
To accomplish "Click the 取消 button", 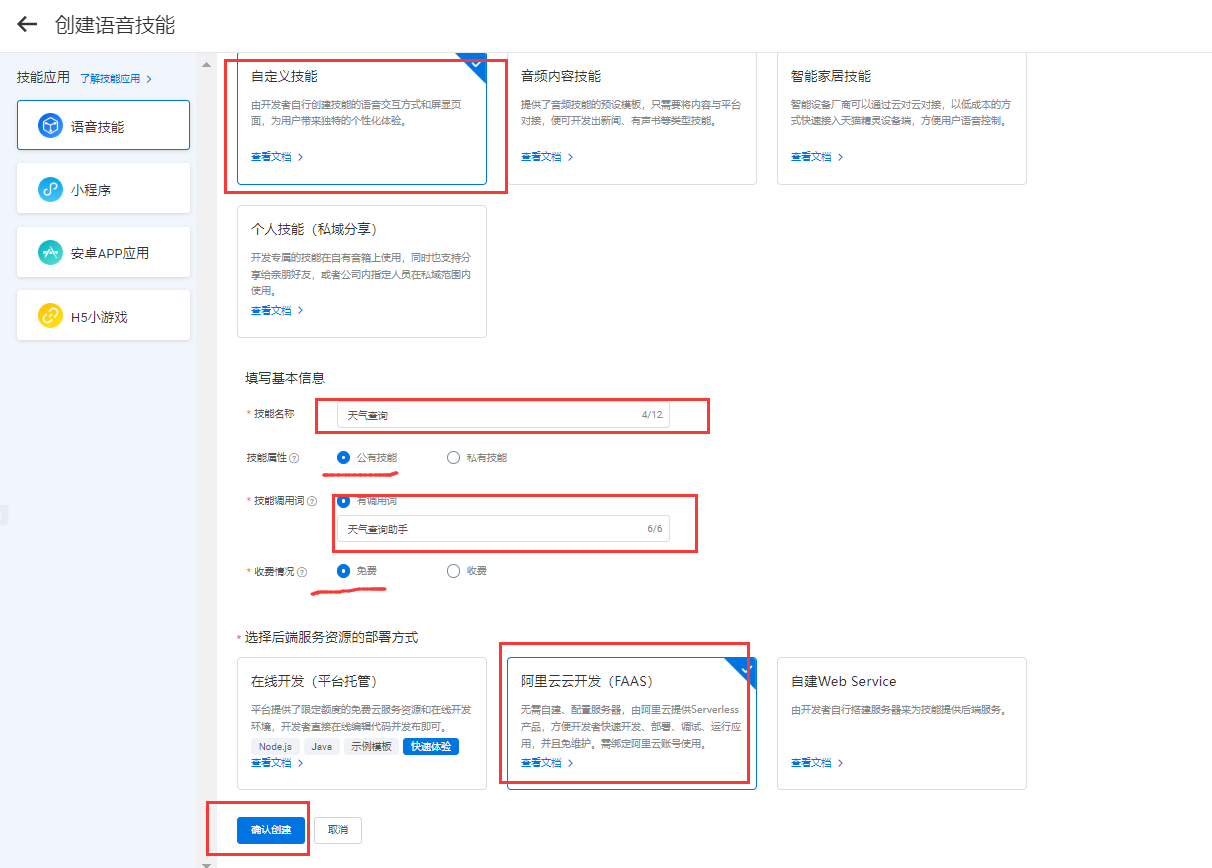I will click(338, 830).
